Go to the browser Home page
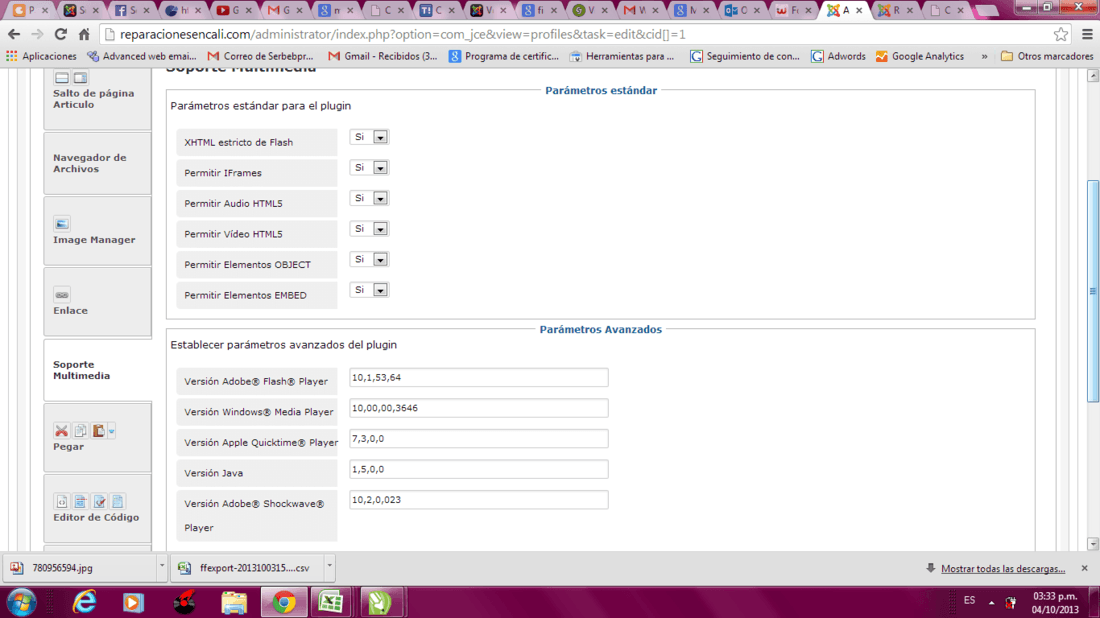 84,34
